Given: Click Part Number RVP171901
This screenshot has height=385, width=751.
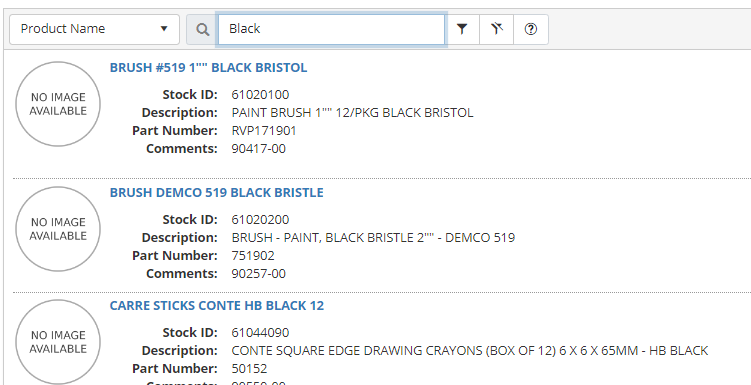Looking at the screenshot, I should pos(264,130).
